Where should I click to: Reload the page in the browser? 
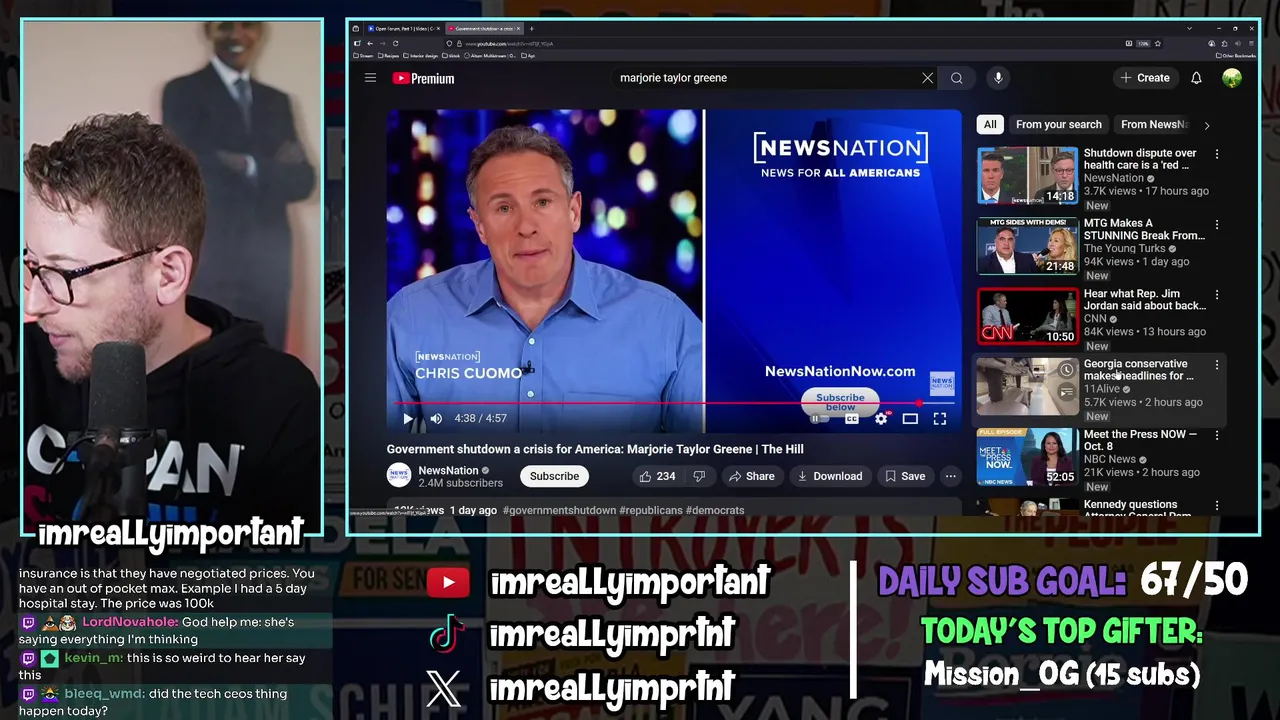pos(395,44)
